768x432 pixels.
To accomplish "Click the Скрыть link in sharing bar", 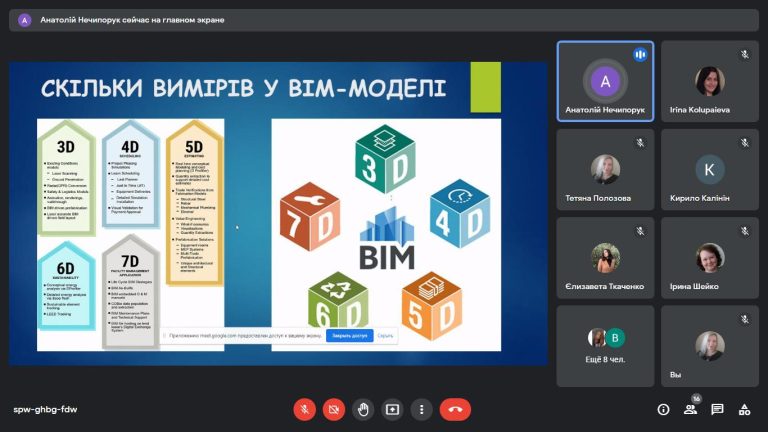I will tap(385, 336).
